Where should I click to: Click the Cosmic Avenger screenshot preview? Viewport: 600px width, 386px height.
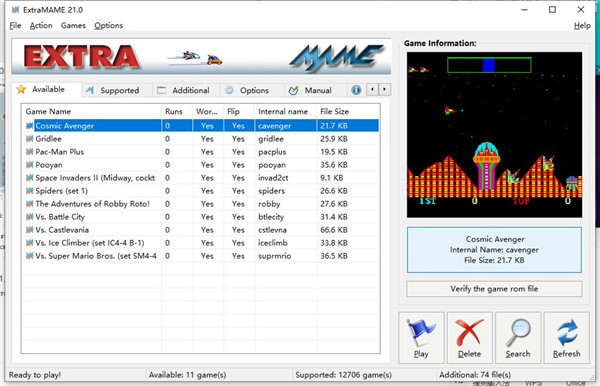point(494,135)
